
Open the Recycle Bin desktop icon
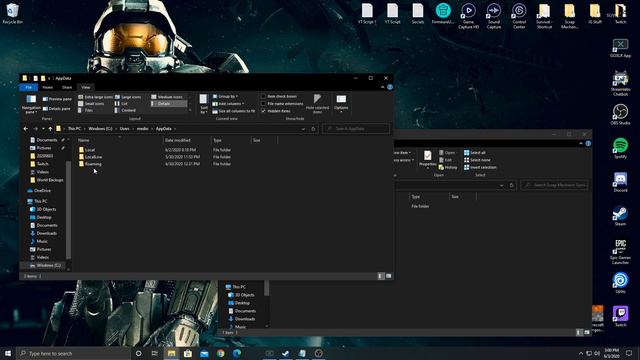pos(13,13)
